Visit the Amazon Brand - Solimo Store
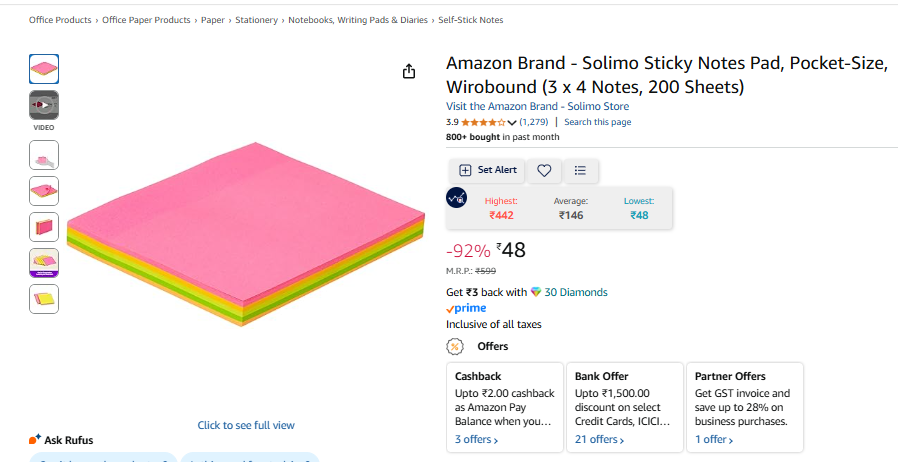 537,106
